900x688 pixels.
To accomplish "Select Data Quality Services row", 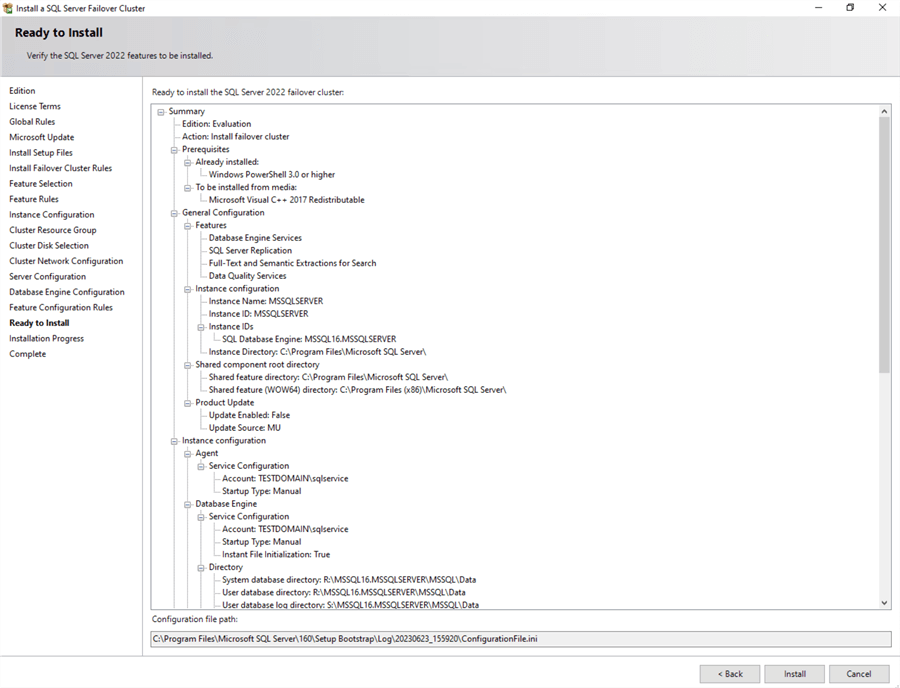I will (247, 276).
